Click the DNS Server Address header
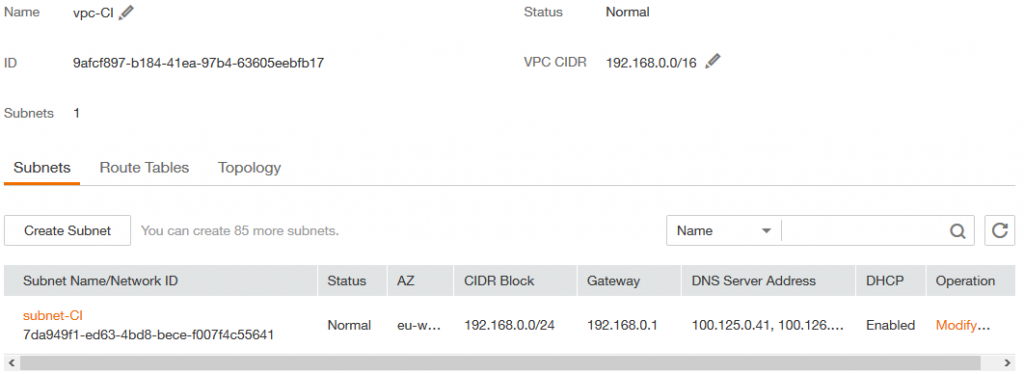This screenshot has height=374, width=1024. pos(754,281)
